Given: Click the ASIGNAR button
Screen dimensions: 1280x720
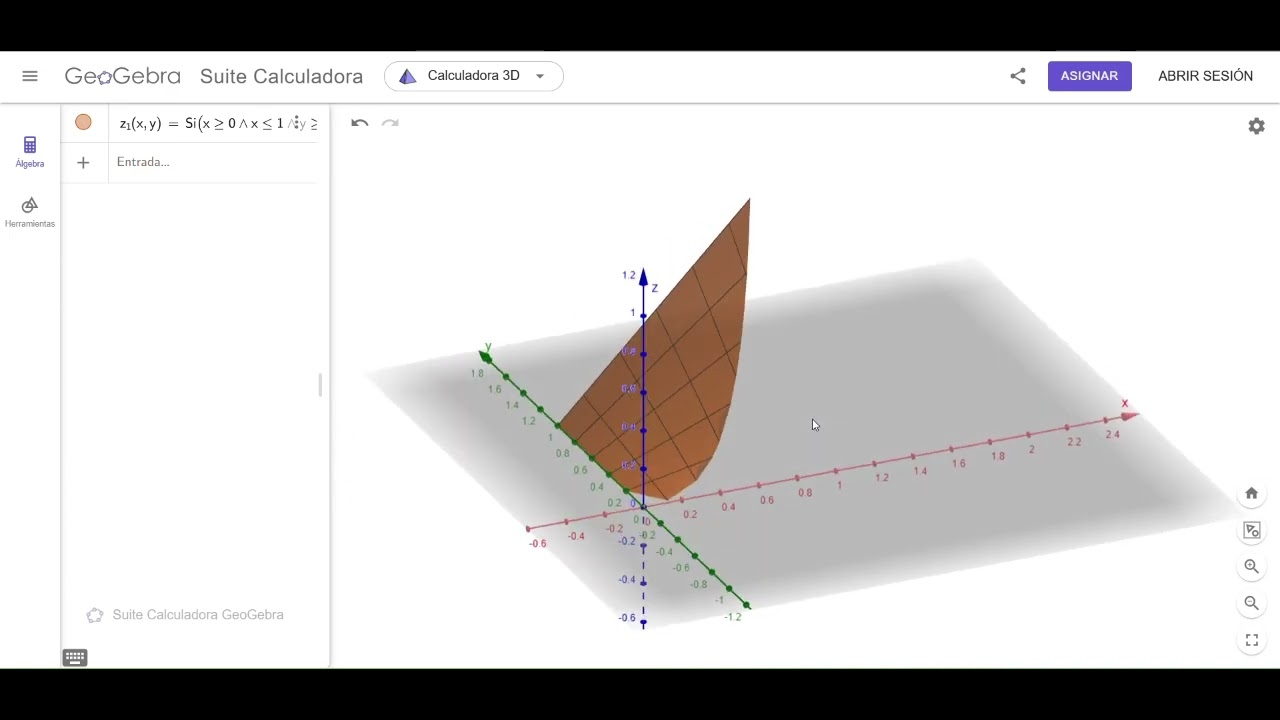Looking at the screenshot, I should coord(1089,76).
